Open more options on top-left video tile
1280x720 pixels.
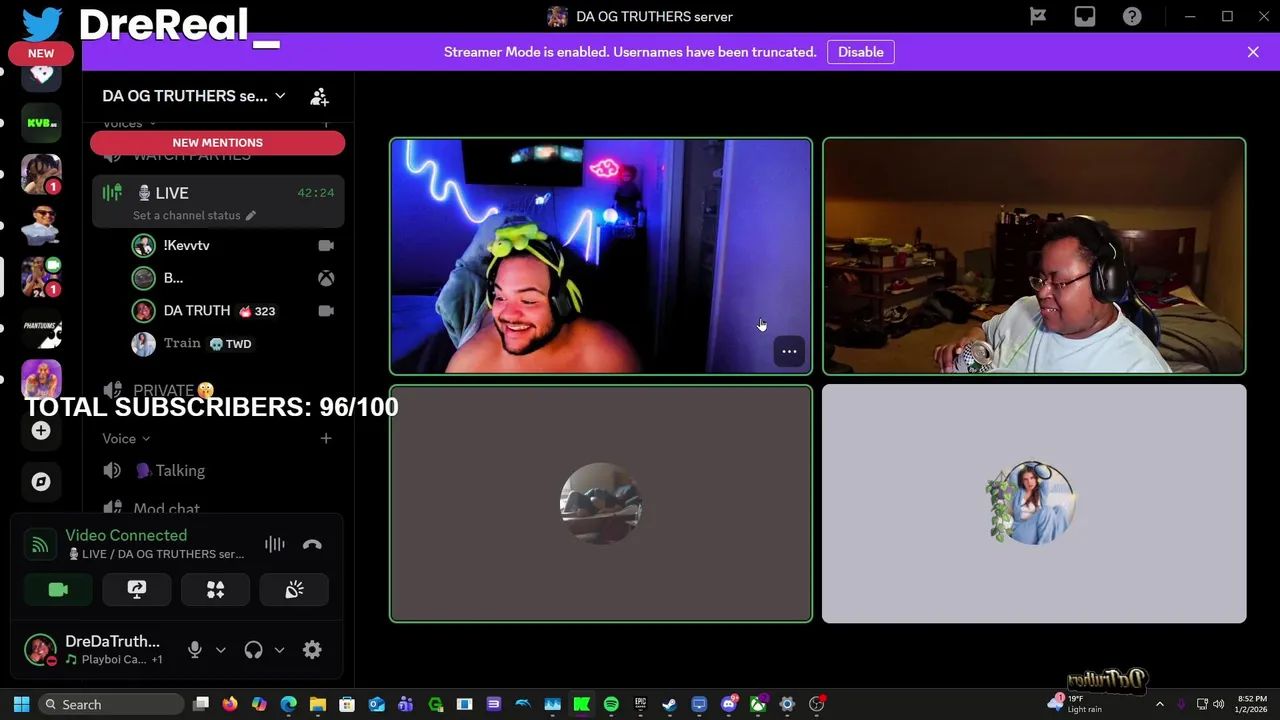click(789, 351)
